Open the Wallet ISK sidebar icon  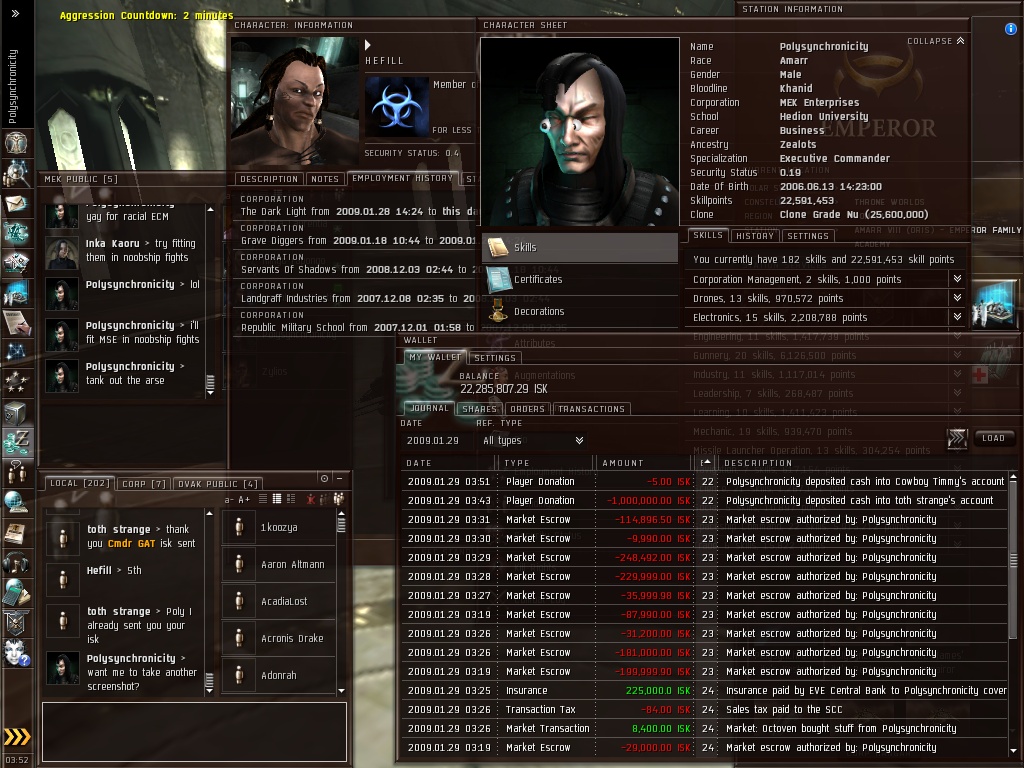(16, 441)
